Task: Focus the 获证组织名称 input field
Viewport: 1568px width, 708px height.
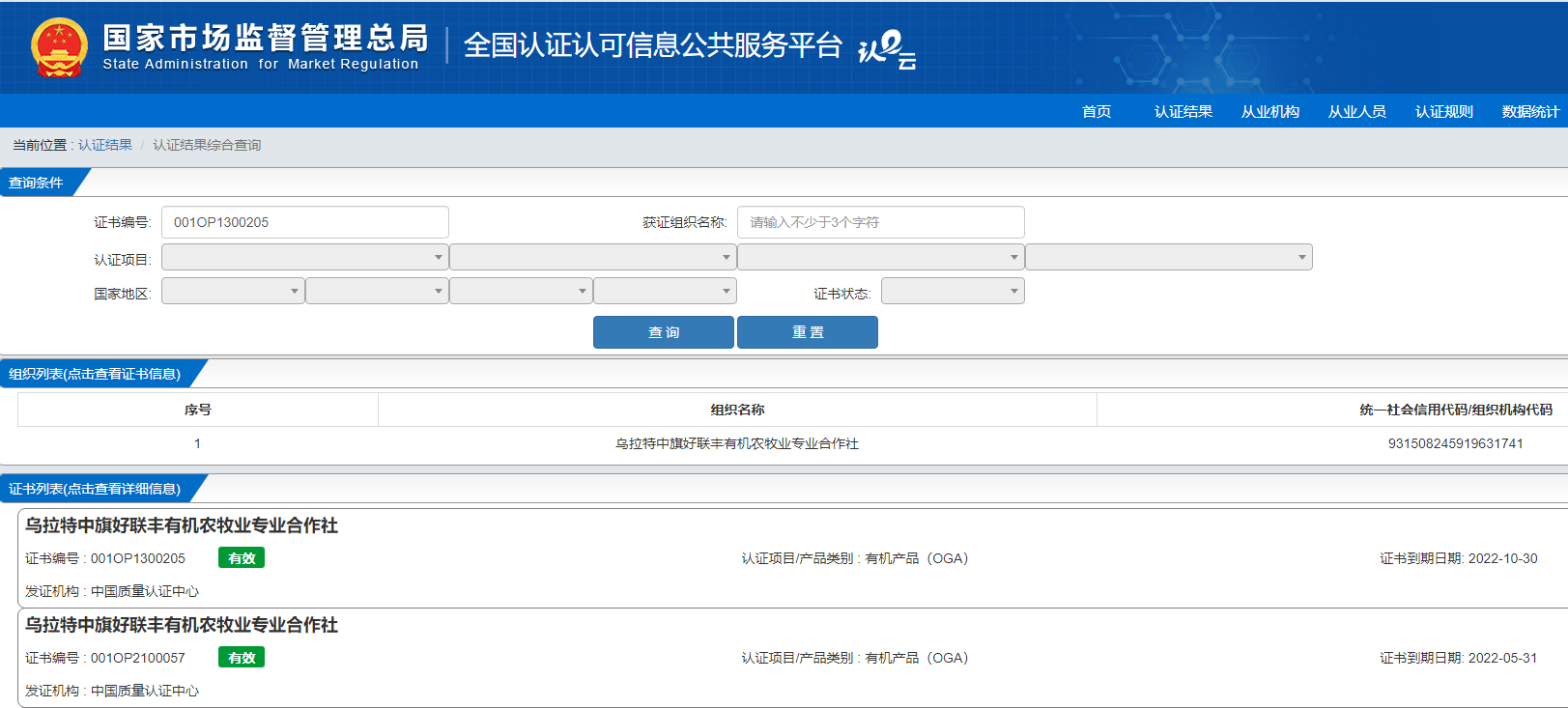Action: pyautogui.click(x=881, y=222)
